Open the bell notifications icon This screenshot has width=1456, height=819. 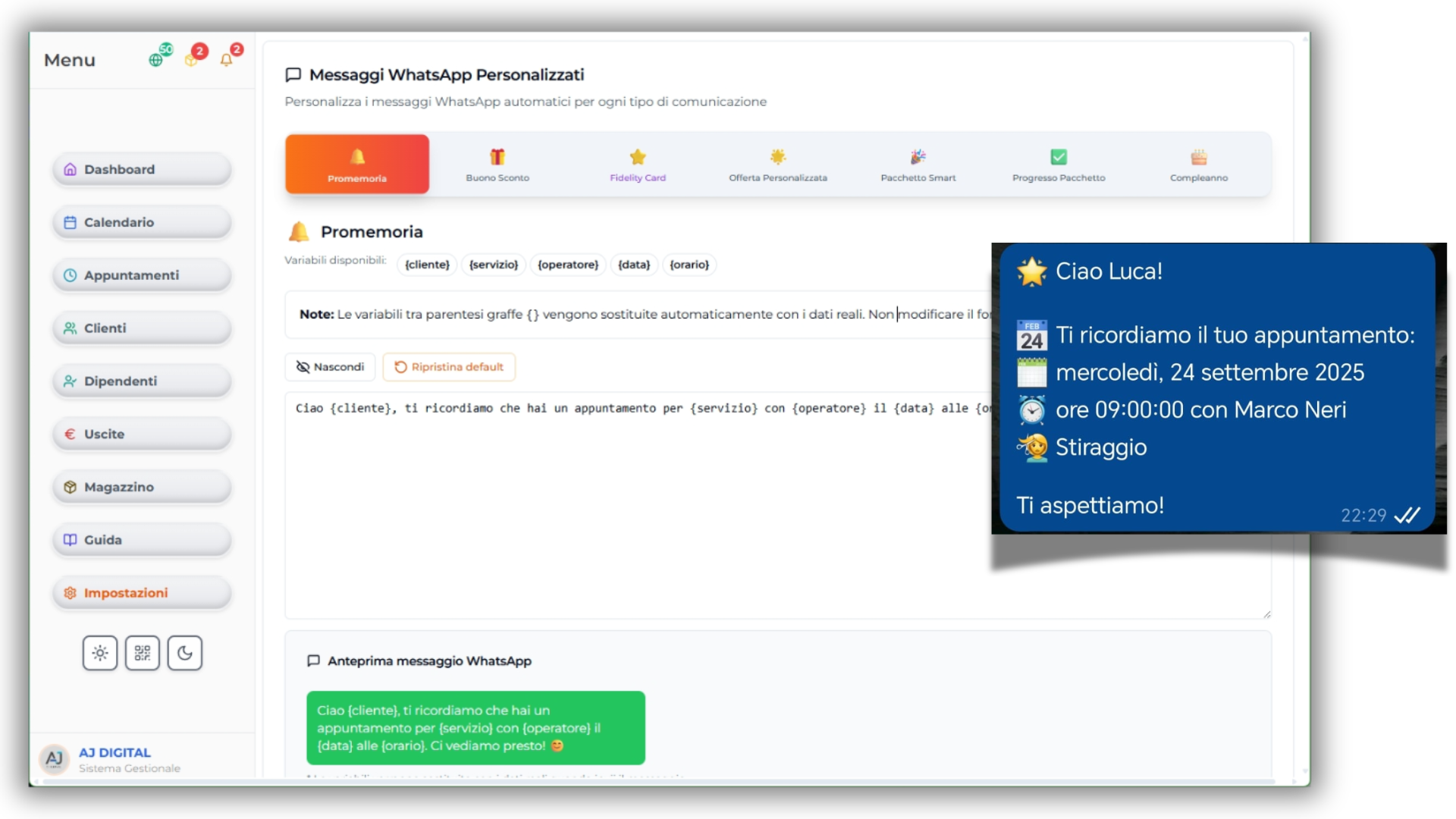click(x=227, y=58)
